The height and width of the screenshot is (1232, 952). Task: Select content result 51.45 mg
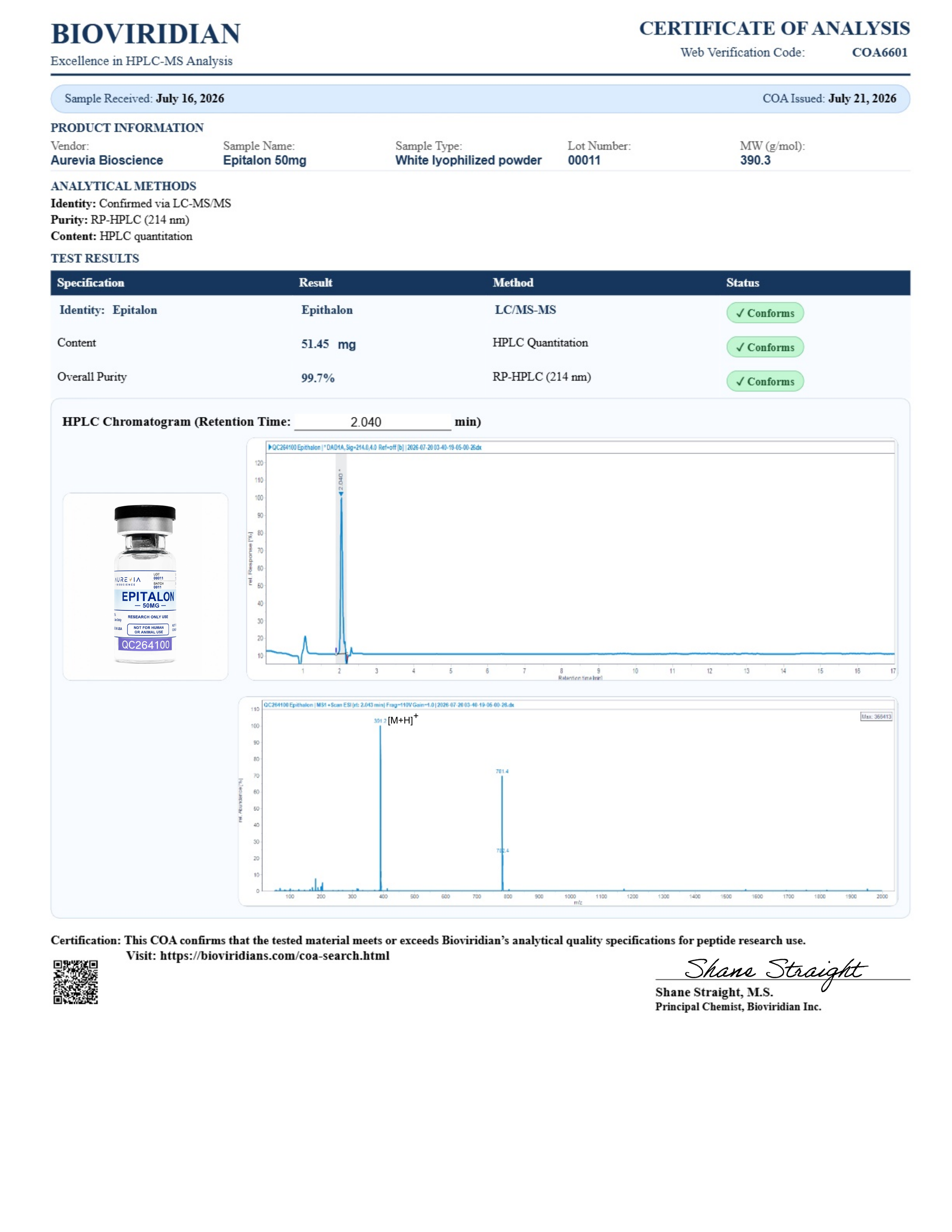point(328,344)
